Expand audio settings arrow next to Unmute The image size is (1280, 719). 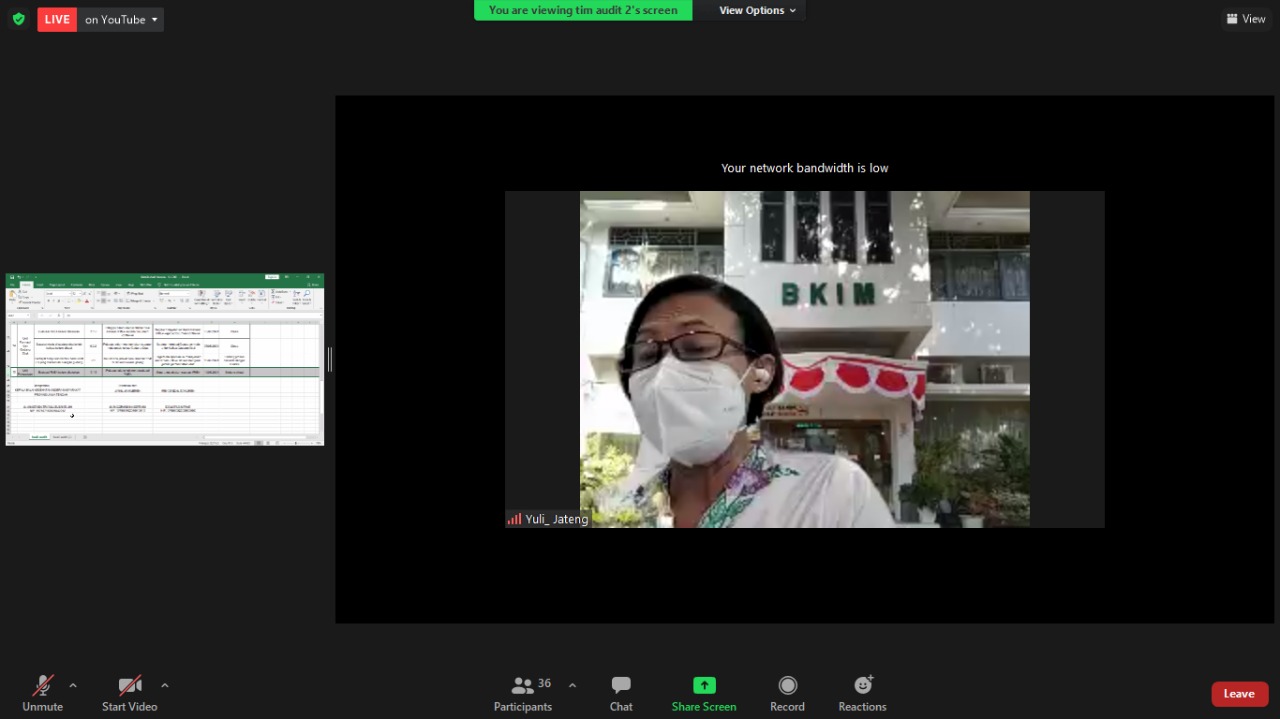click(x=73, y=685)
